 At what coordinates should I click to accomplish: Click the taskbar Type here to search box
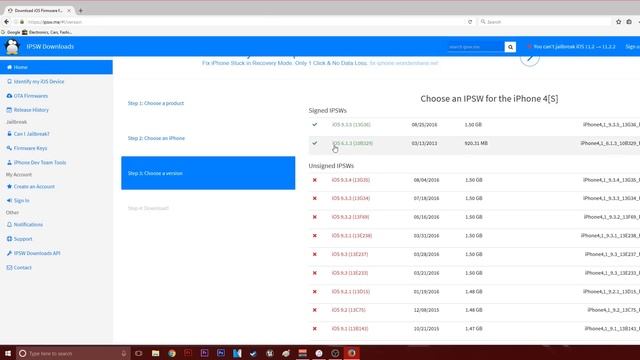73,353
